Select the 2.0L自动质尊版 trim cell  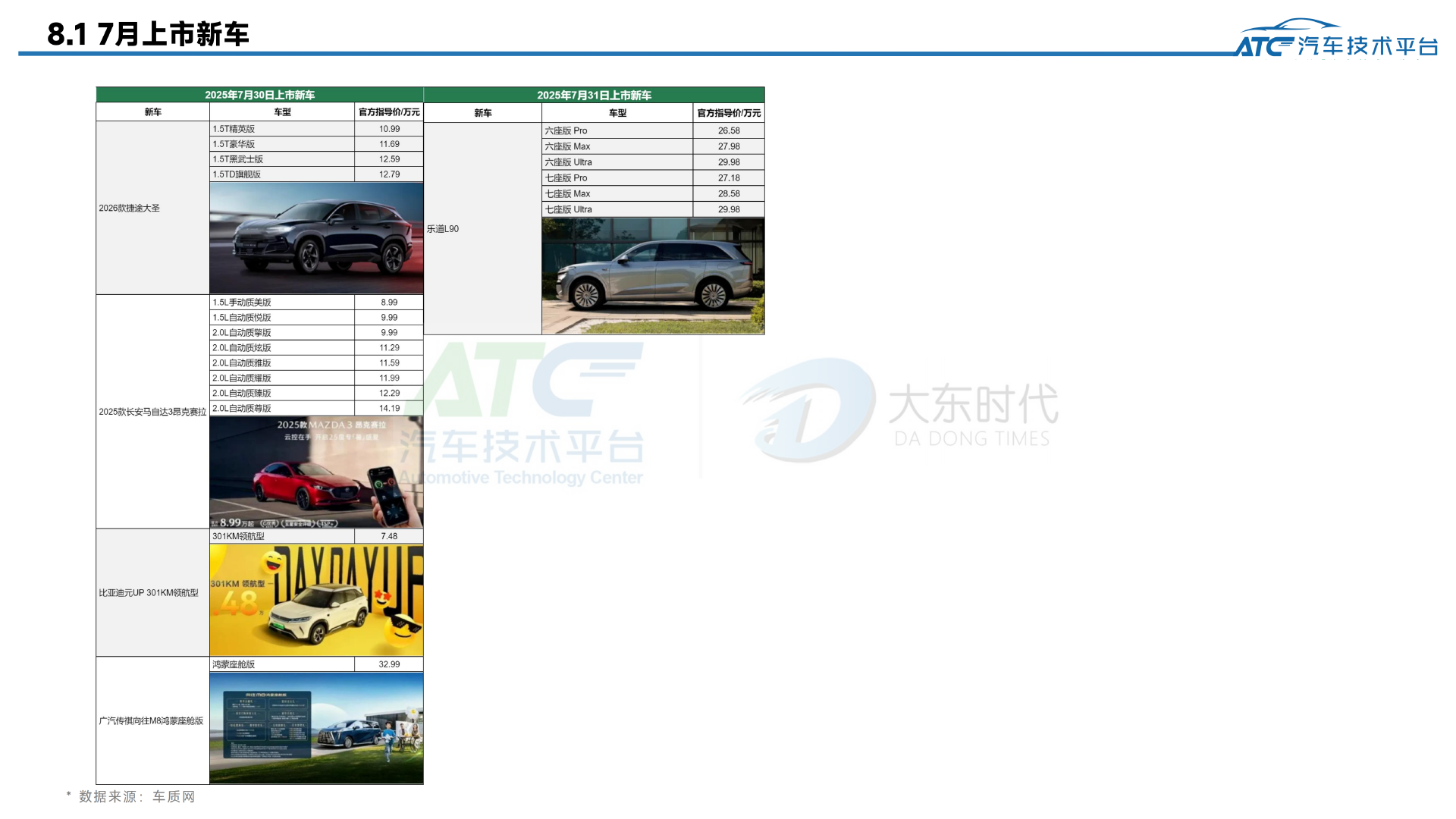click(282, 409)
